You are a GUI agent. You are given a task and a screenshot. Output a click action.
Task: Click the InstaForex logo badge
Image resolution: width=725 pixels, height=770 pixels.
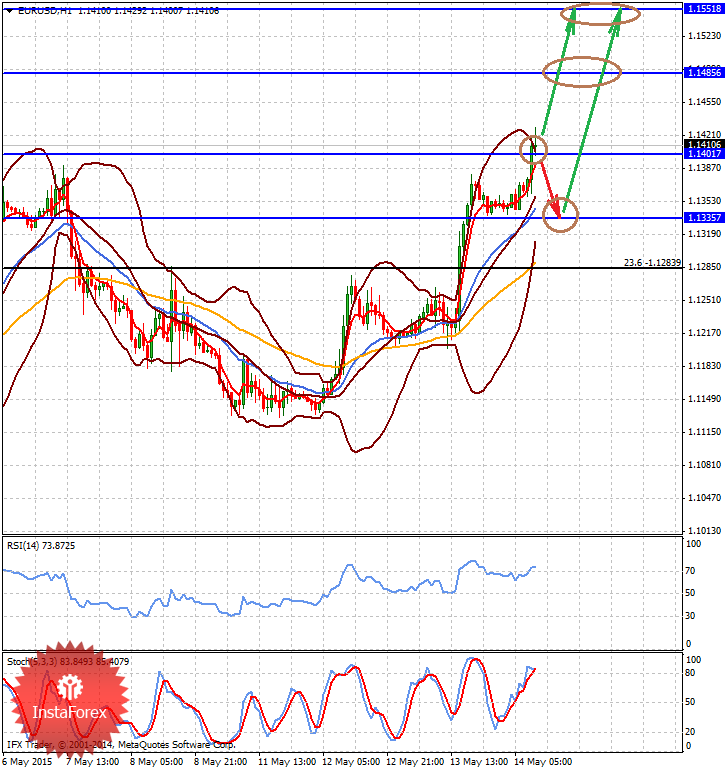69,699
